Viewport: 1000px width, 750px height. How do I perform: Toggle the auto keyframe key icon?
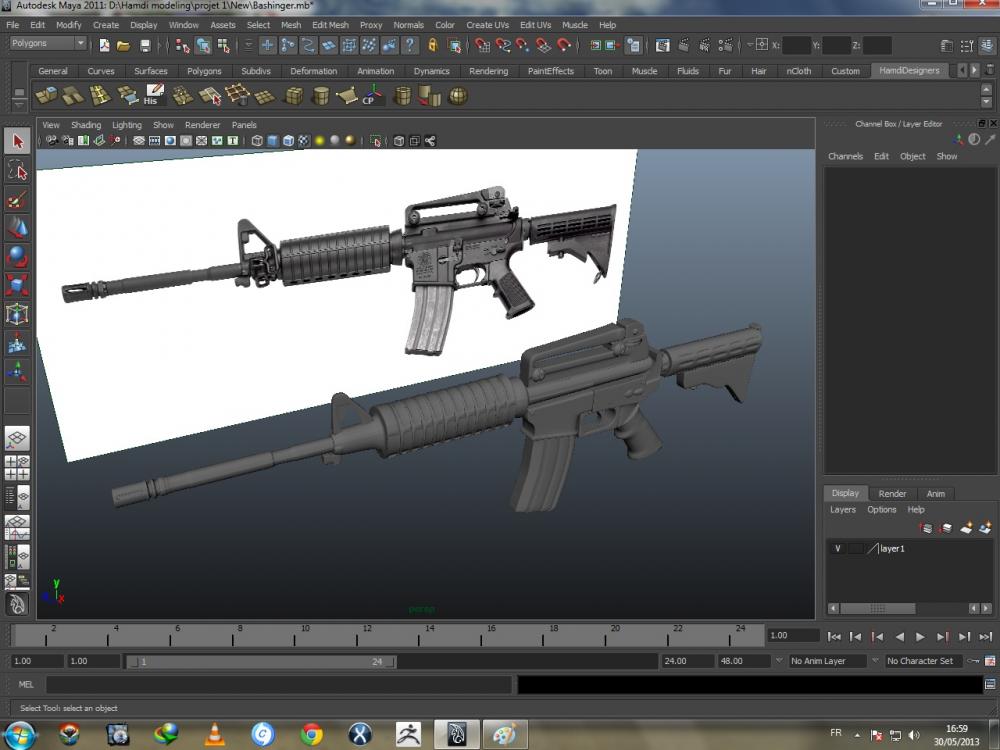973,661
